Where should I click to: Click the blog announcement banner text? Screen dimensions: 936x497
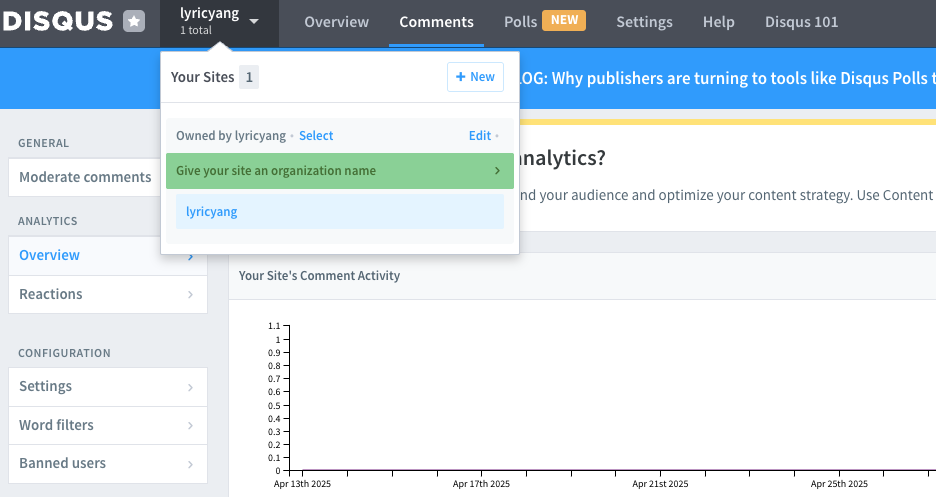[727, 78]
